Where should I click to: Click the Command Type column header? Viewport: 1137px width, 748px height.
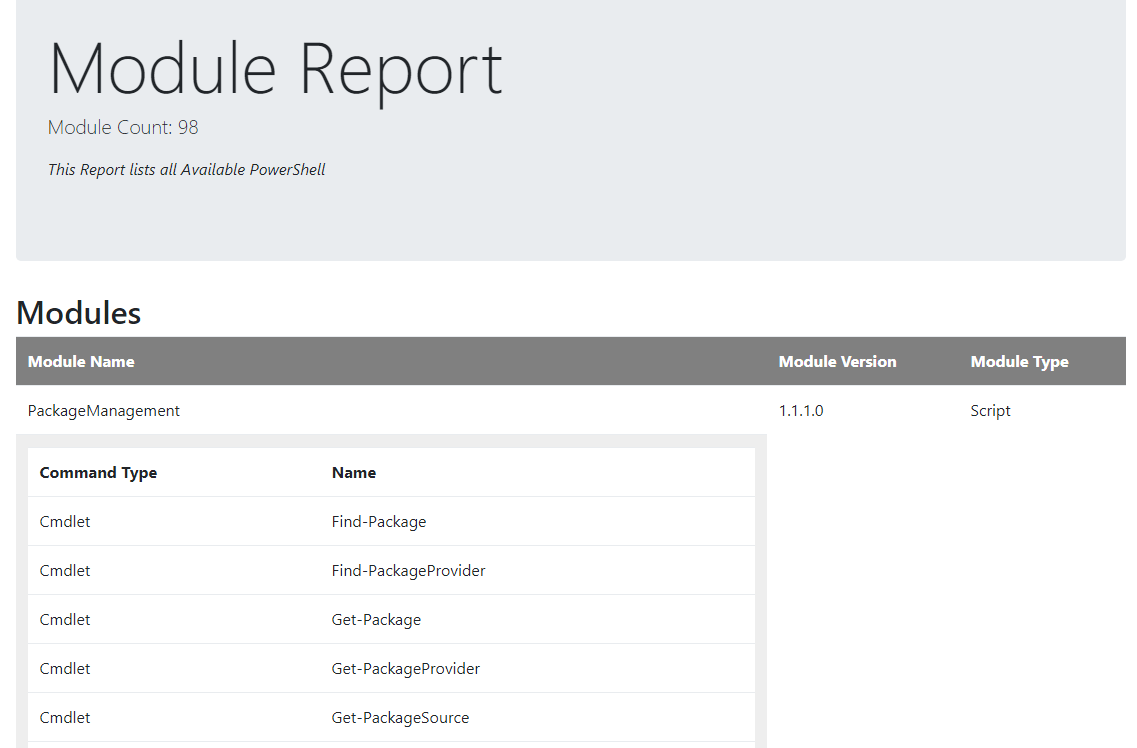(98, 472)
